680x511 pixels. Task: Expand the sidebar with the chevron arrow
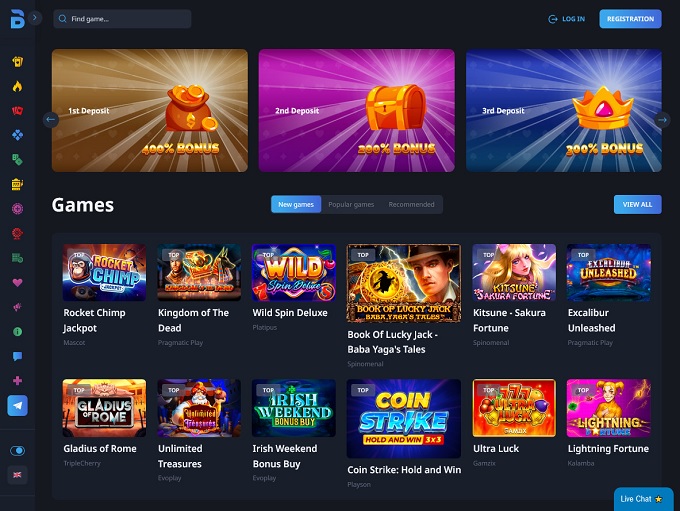click(35, 18)
